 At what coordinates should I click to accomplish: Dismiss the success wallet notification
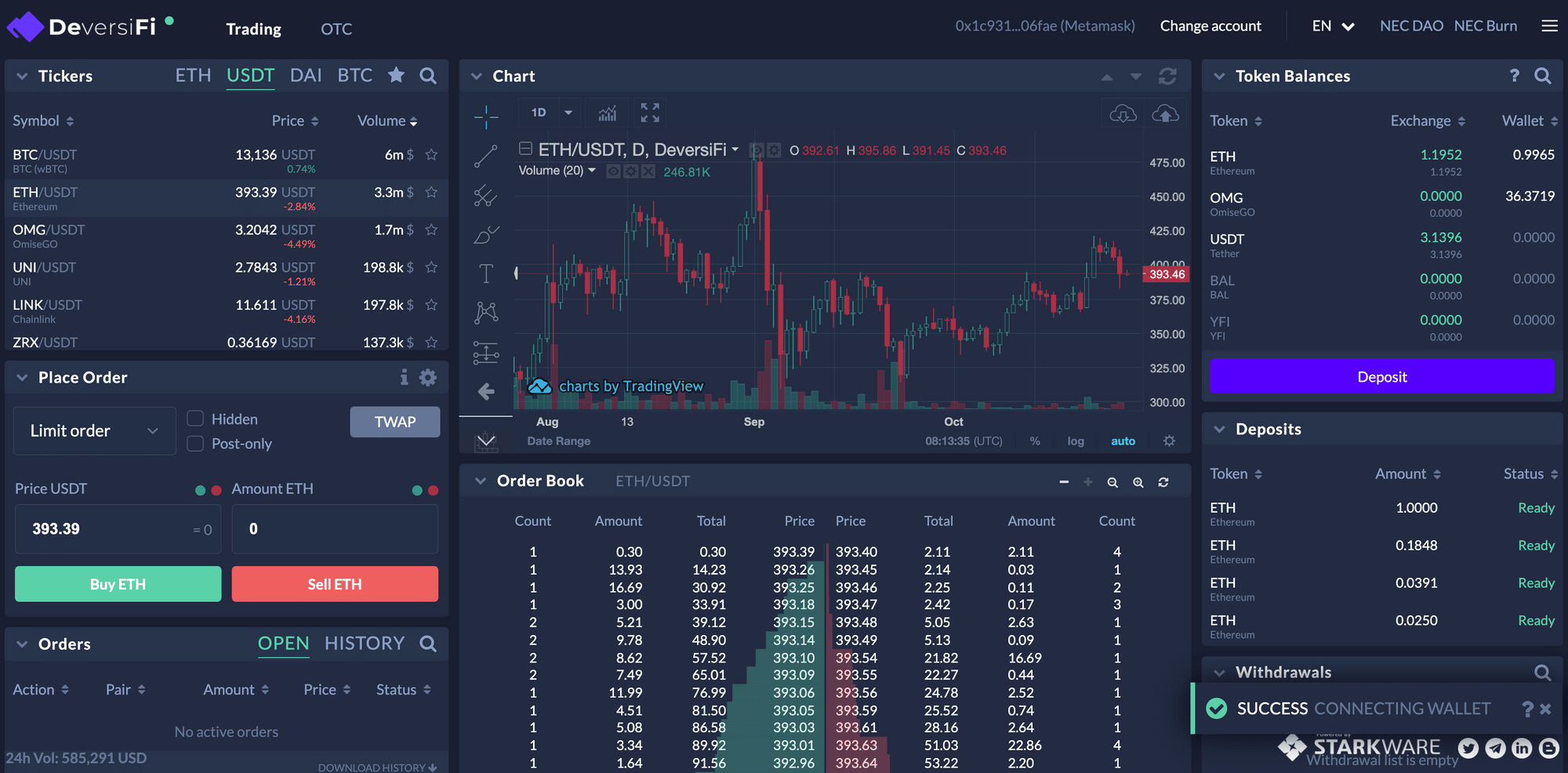(1545, 709)
